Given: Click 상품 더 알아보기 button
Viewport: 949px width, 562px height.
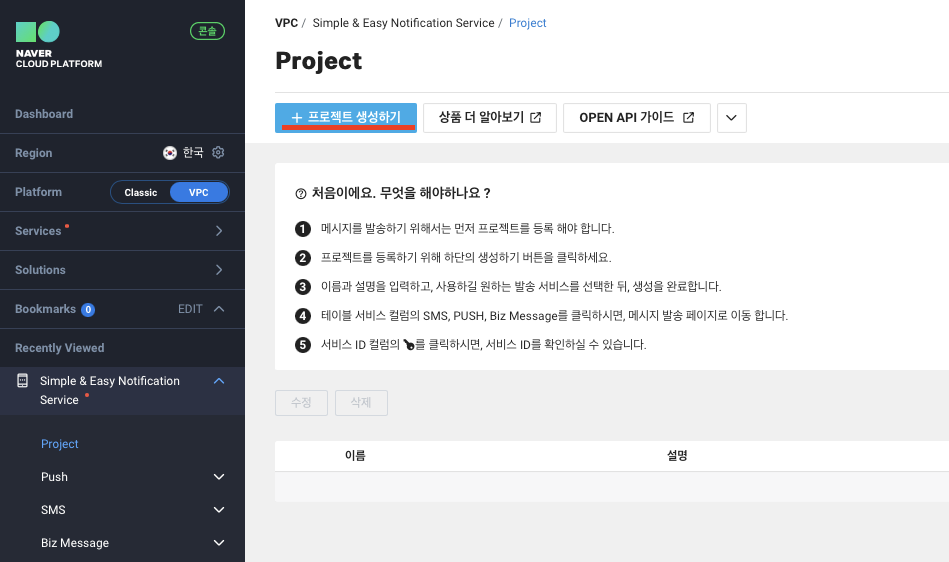Looking at the screenshot, I should pyautogui.click(x=490, y=118).
